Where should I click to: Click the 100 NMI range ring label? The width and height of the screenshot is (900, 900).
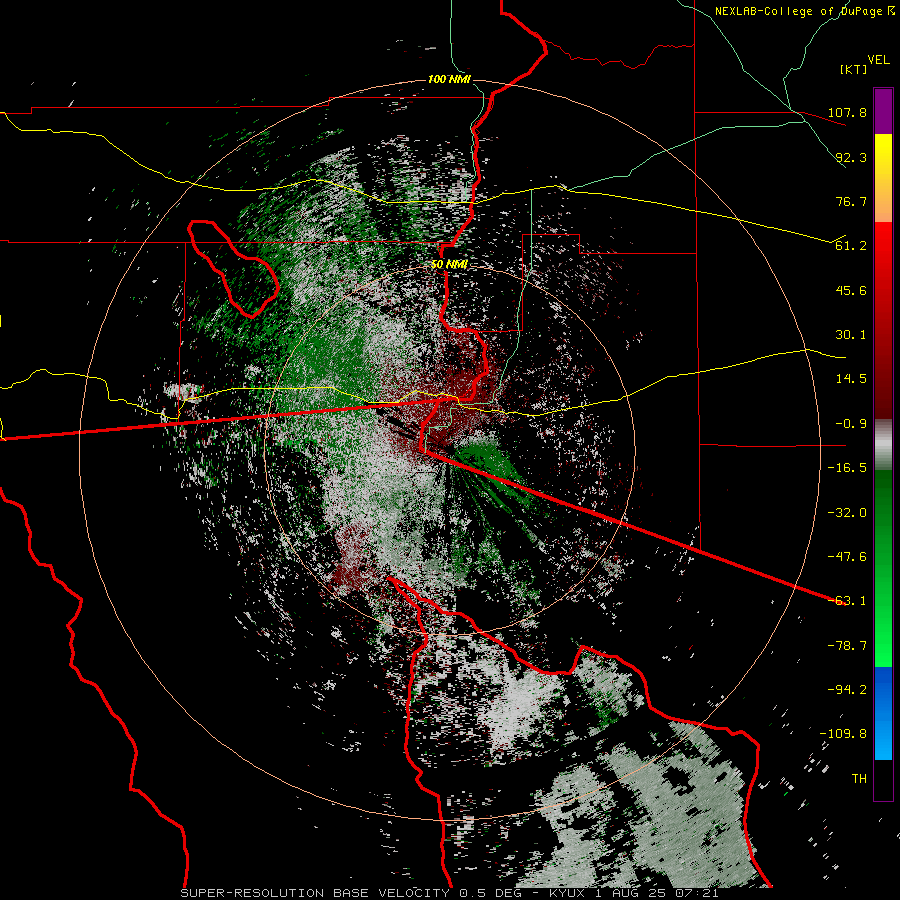pyautogui.click(x=449, y=79)
